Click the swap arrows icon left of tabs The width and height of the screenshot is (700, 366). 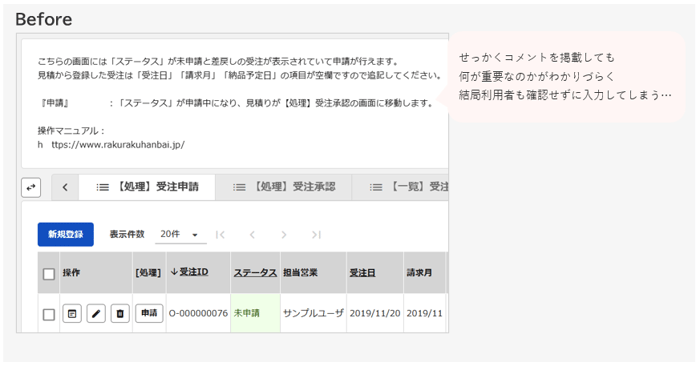[31, 187]
